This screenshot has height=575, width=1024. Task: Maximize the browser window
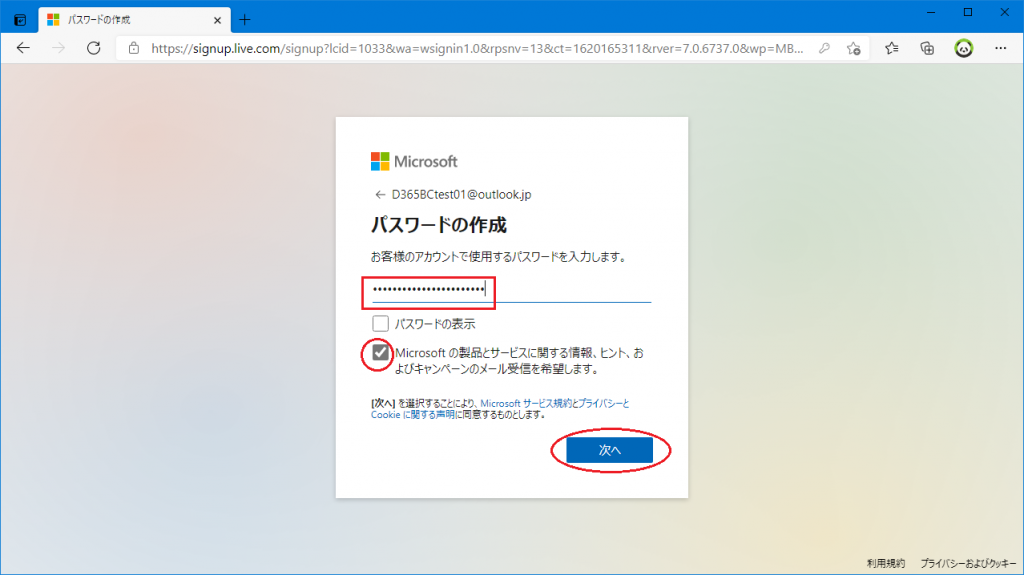pyautogui.click(x=968, y=12)
